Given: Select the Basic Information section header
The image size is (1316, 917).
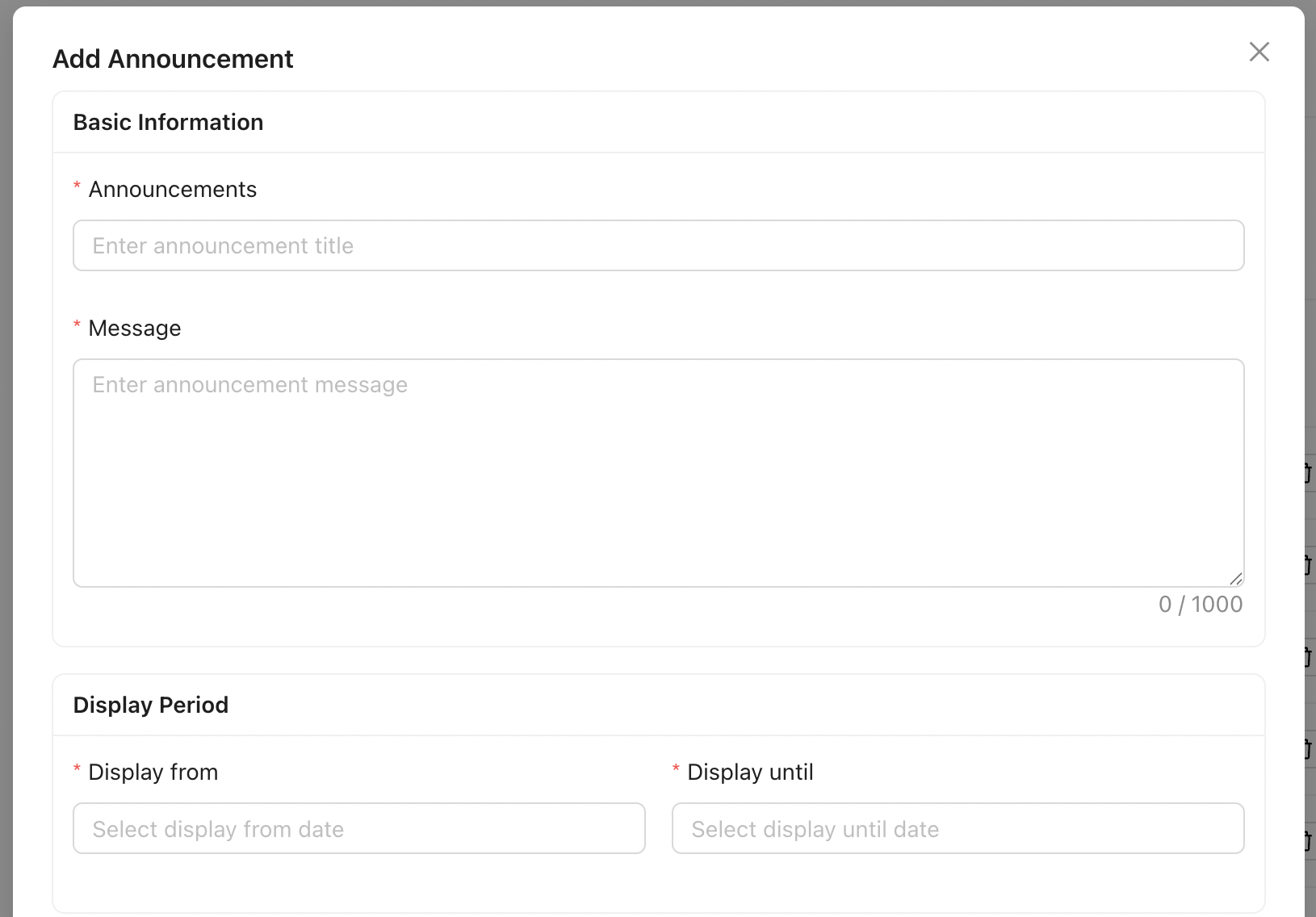Looking at the screenshot, I should [x=168, y=122].
